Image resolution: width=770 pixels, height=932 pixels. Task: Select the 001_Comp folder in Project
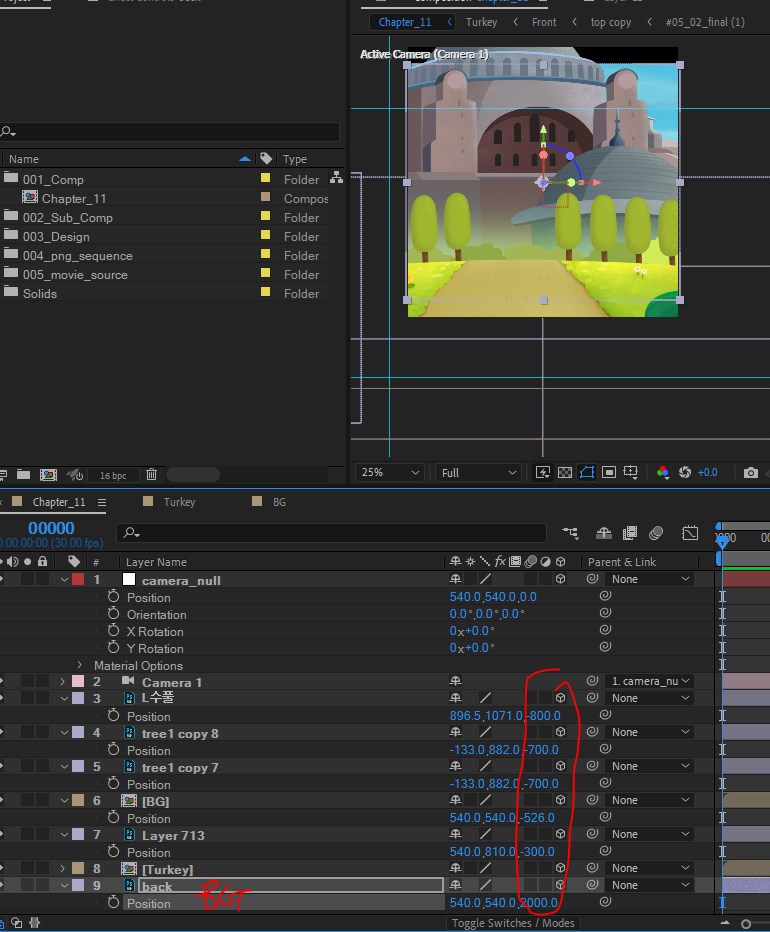[53, 180]
